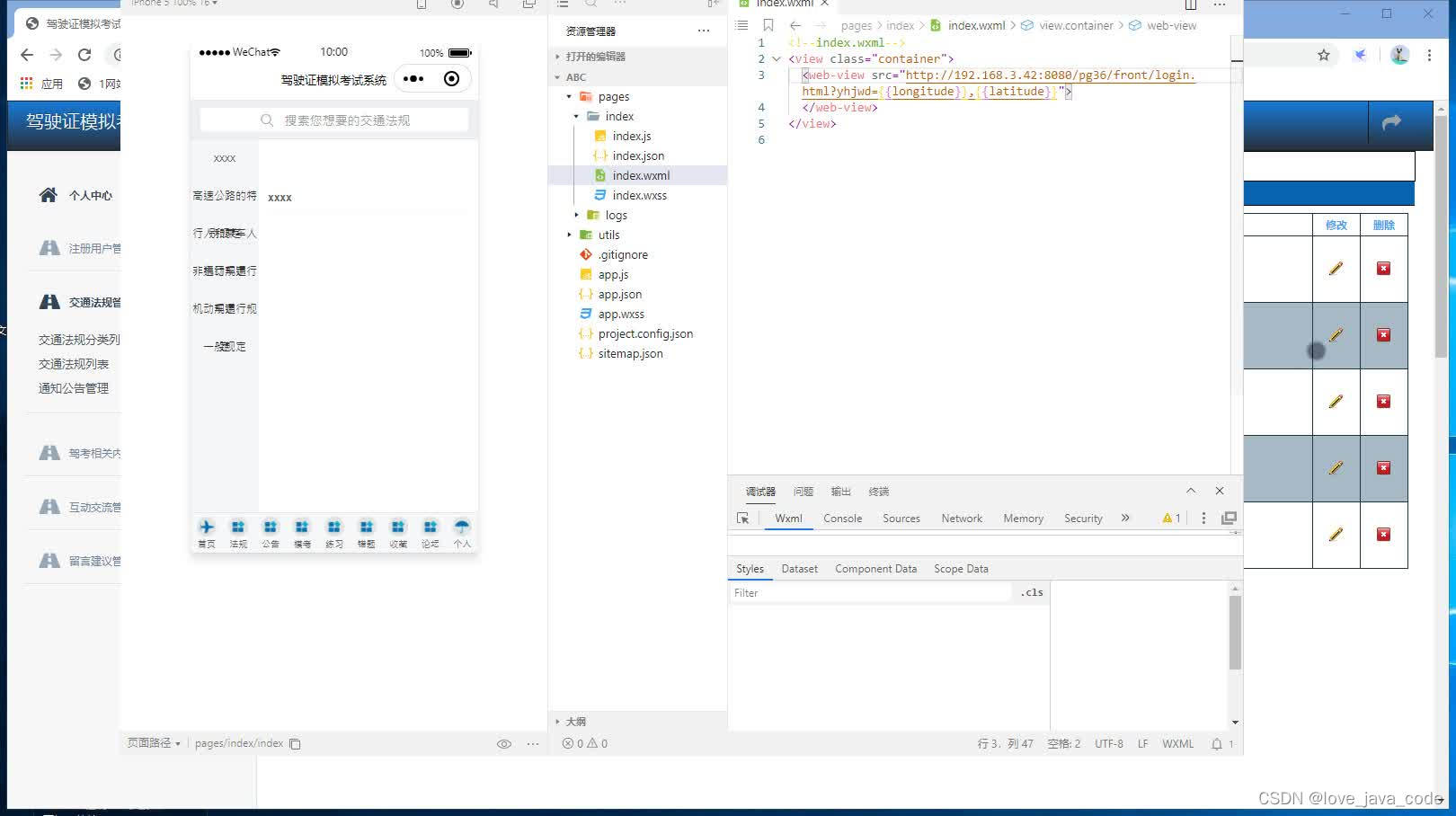This screenshot has height=816, width=1456.
Task: Click the Styles Filter input field
Action: [870, 593]
